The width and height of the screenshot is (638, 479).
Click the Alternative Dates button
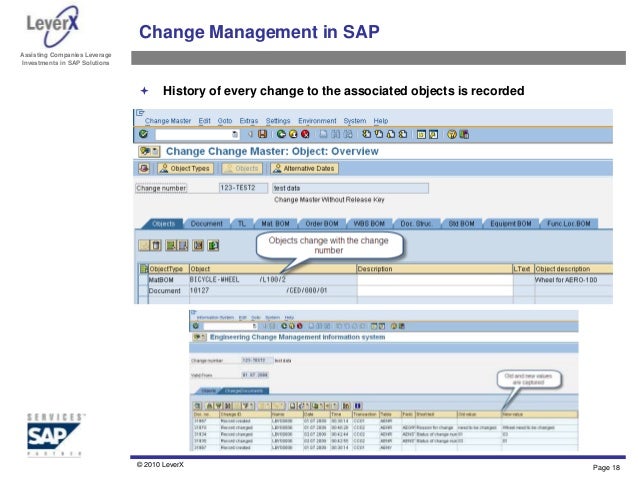304,168
